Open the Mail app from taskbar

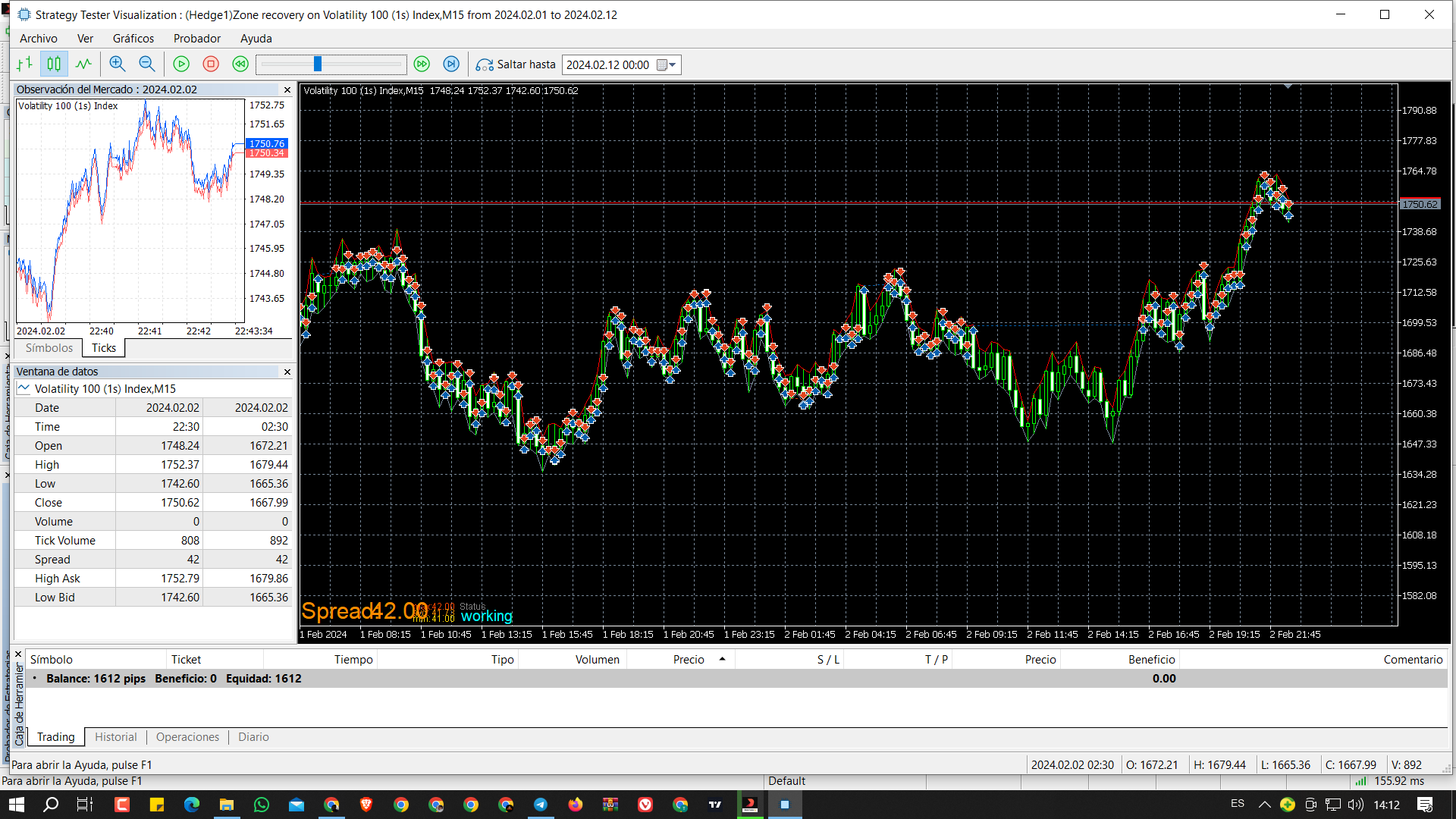click(x=297, y=805)
